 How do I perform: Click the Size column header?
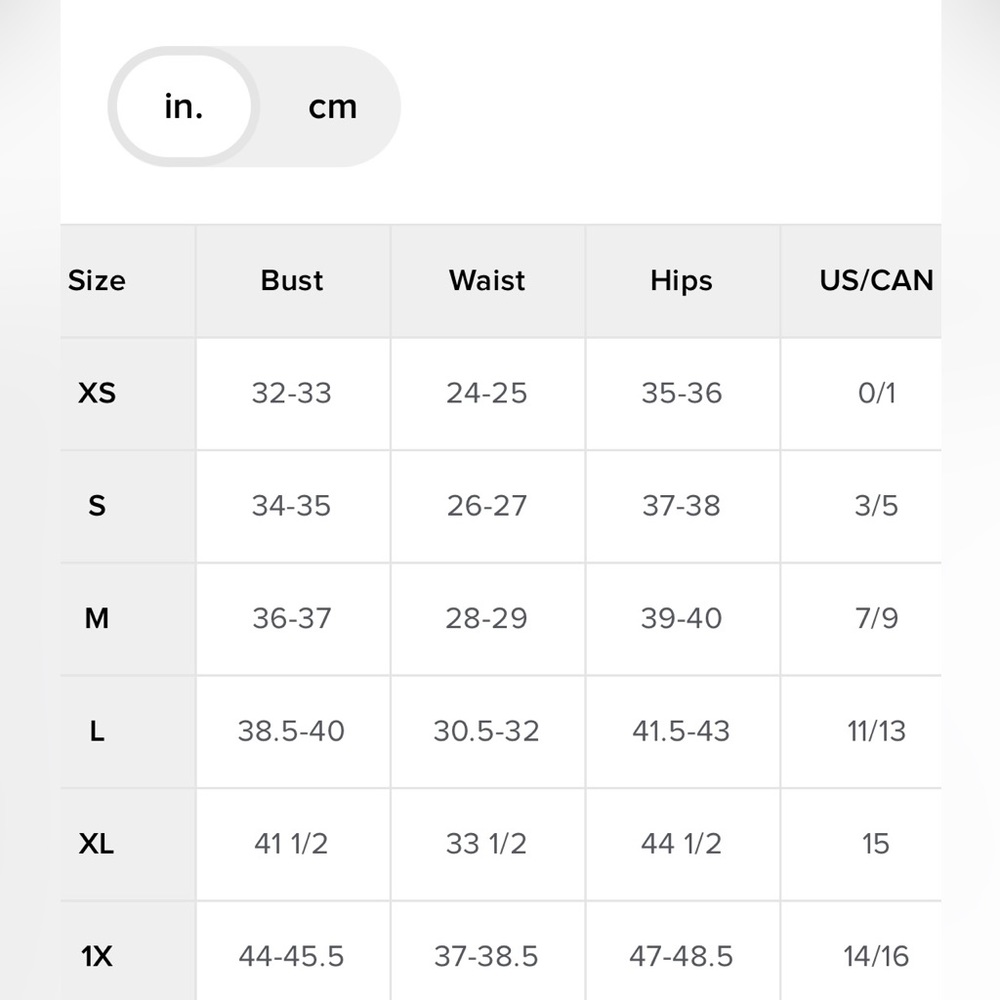coord(97,281)
